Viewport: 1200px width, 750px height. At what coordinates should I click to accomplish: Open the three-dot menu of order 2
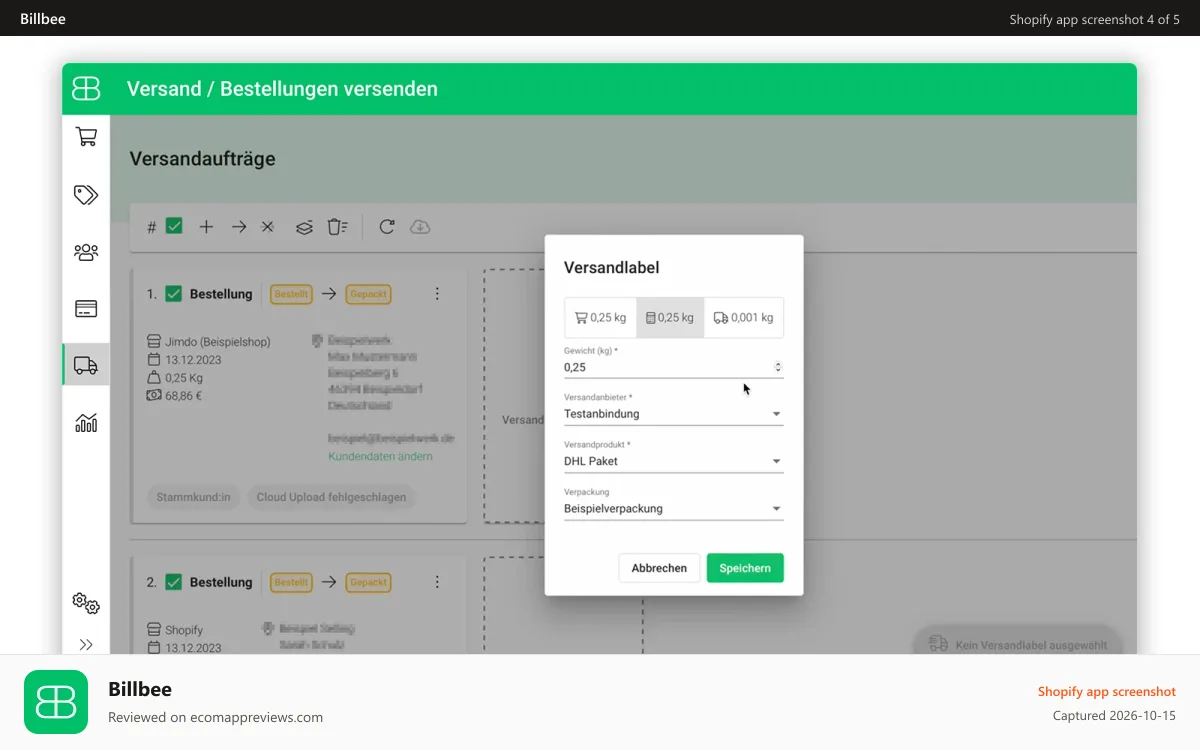click(437, 582)
